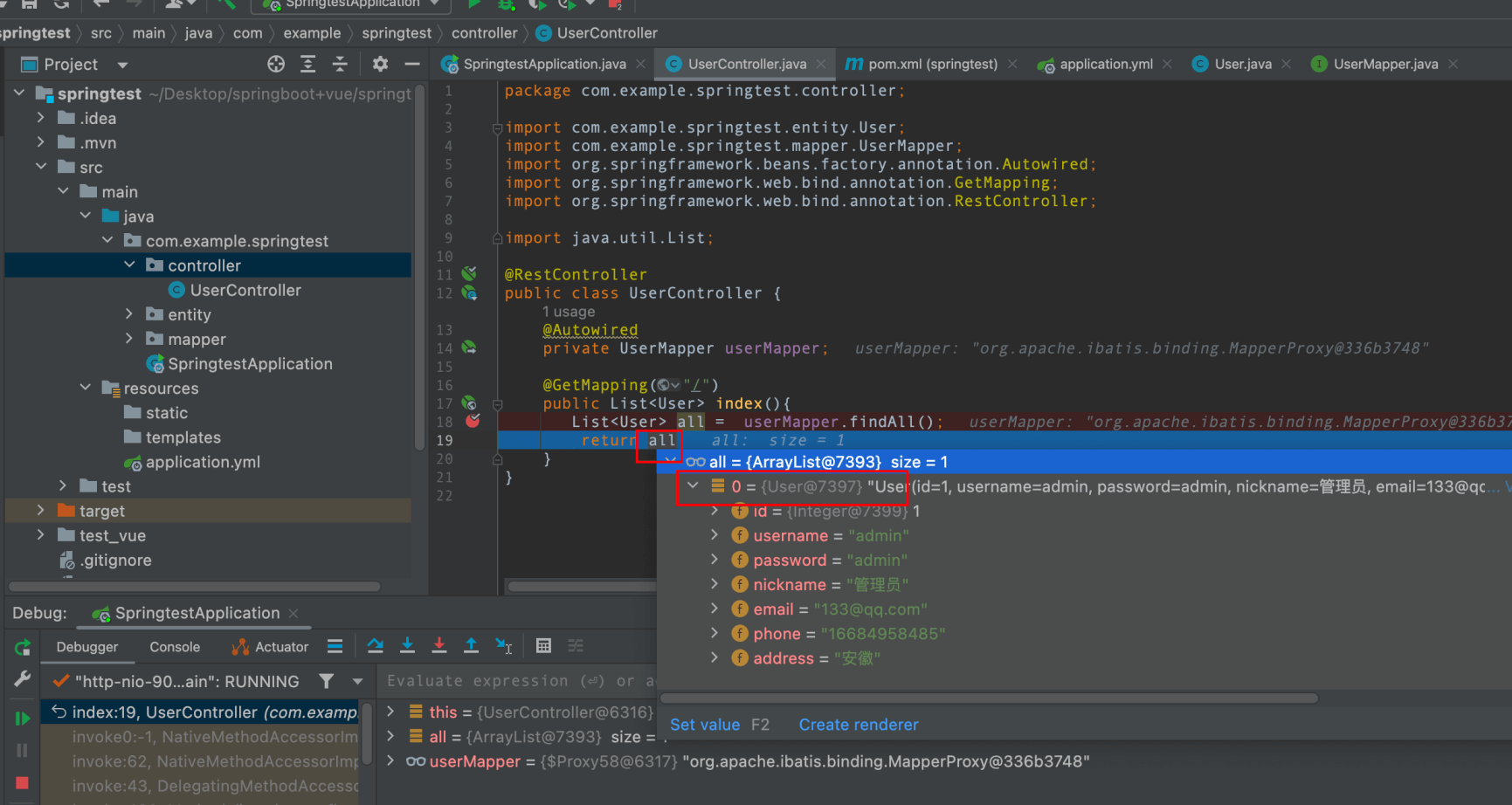1512x805 pixels.
Task: Expand the entity package
Action: pyautogui.click(x=129, y=313)
